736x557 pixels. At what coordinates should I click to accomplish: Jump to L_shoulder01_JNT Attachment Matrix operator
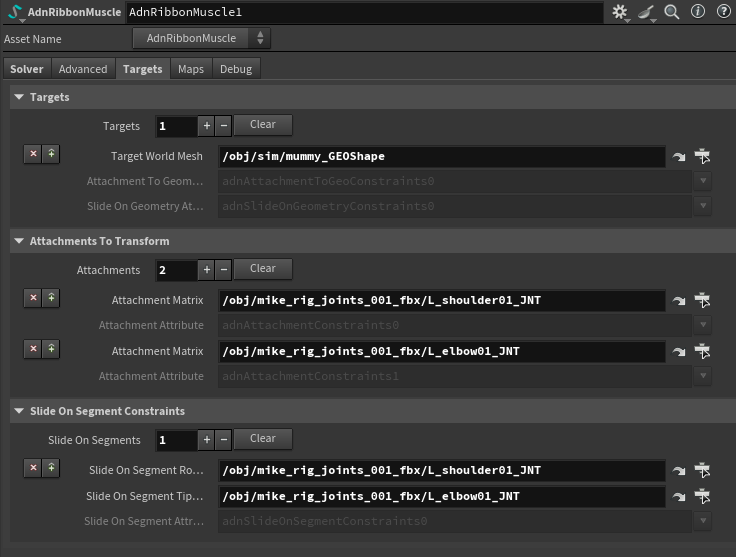pyautogui.click(x=679, y=301)
